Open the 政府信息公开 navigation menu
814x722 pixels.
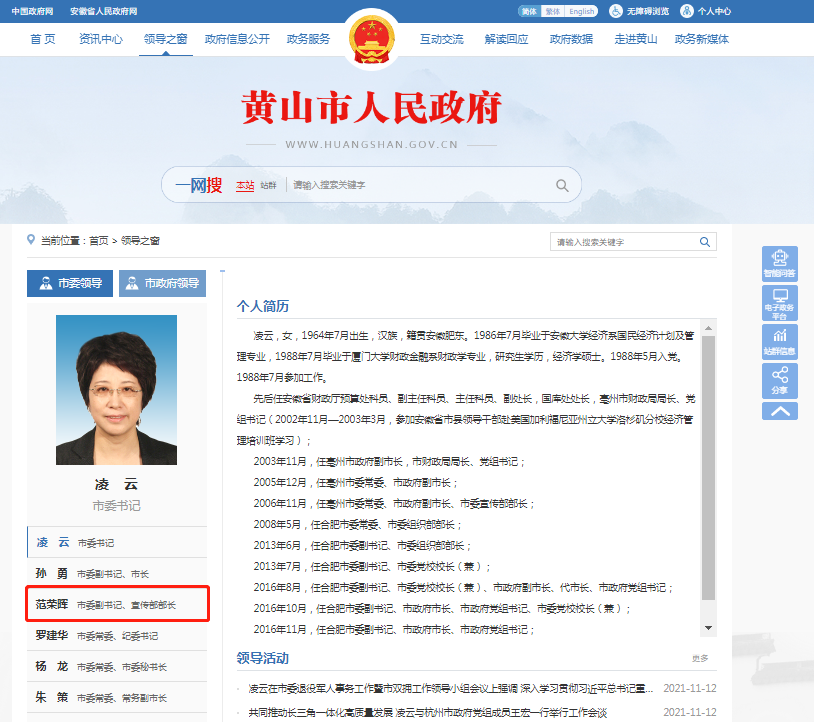tap(236, 41)
